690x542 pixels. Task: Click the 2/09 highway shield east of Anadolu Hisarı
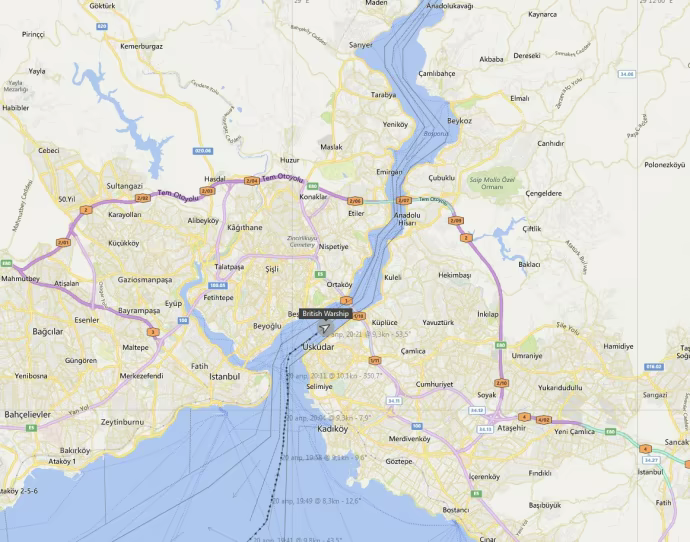[x=456, y=220]
